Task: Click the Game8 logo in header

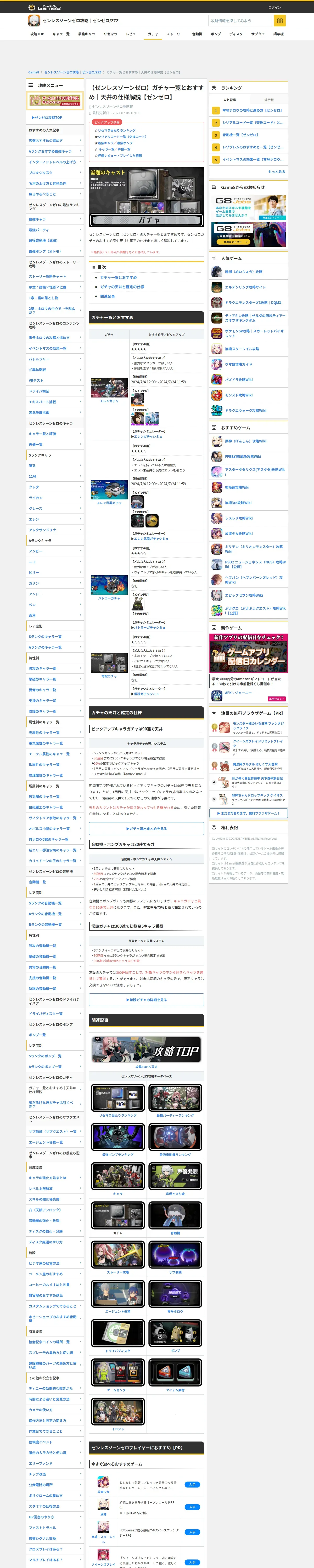Action: [44, 7]
